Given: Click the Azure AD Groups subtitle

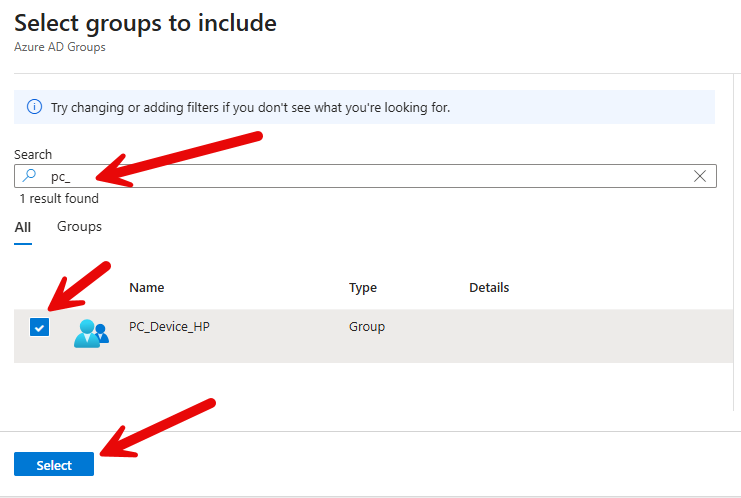Looking at the screenshot, I should 60,46.
